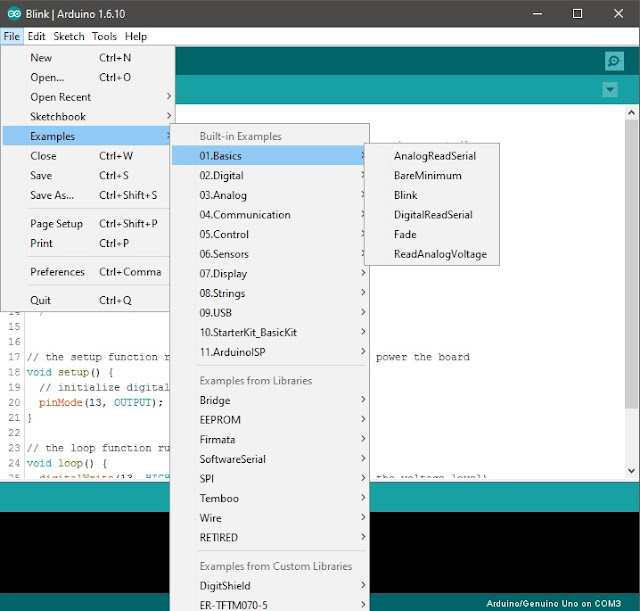Viewport: 640px width, 611px height.
Task: Expand the Sketchbook submenu
Action: 86,116
